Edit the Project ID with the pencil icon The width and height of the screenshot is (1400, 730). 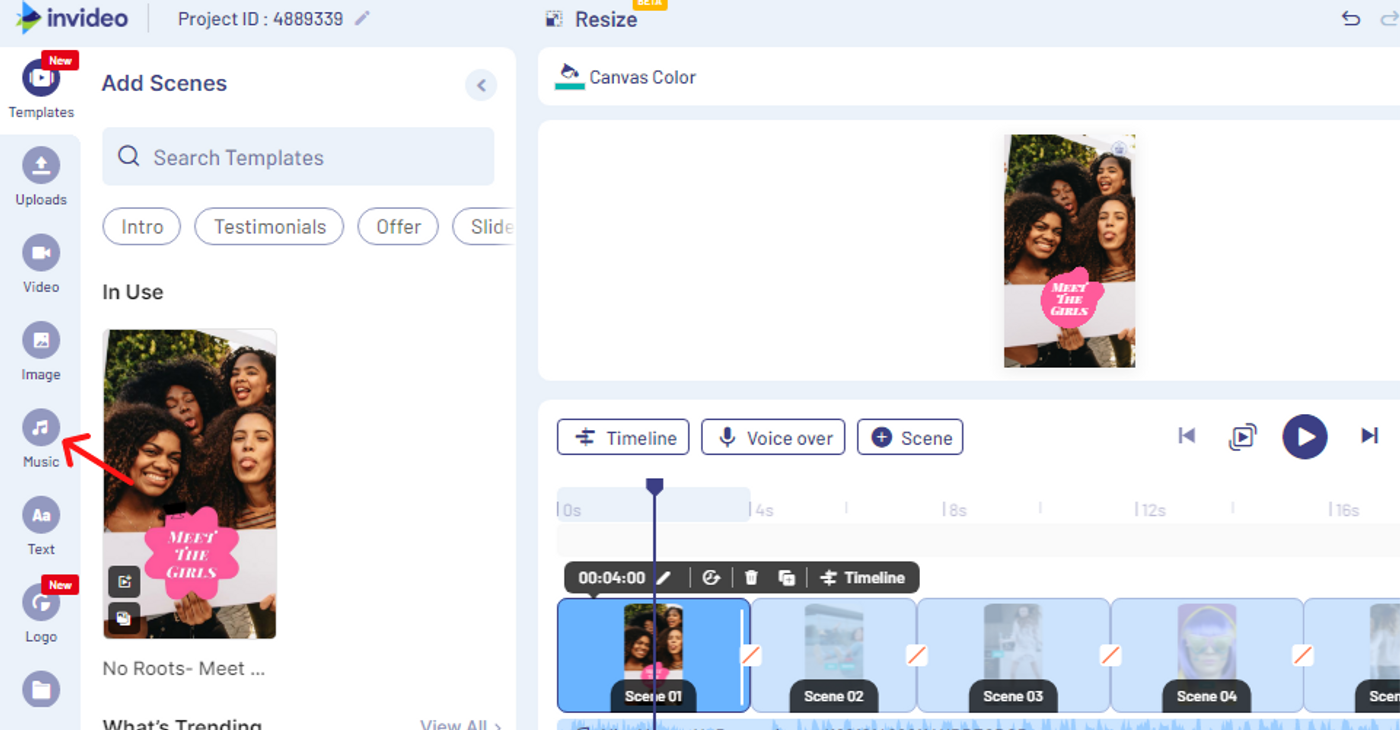362,18
